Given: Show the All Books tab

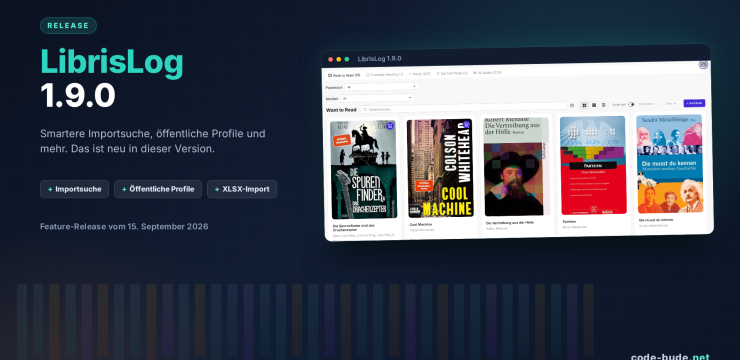Looking at the screenshot, I should coord(487,73).
